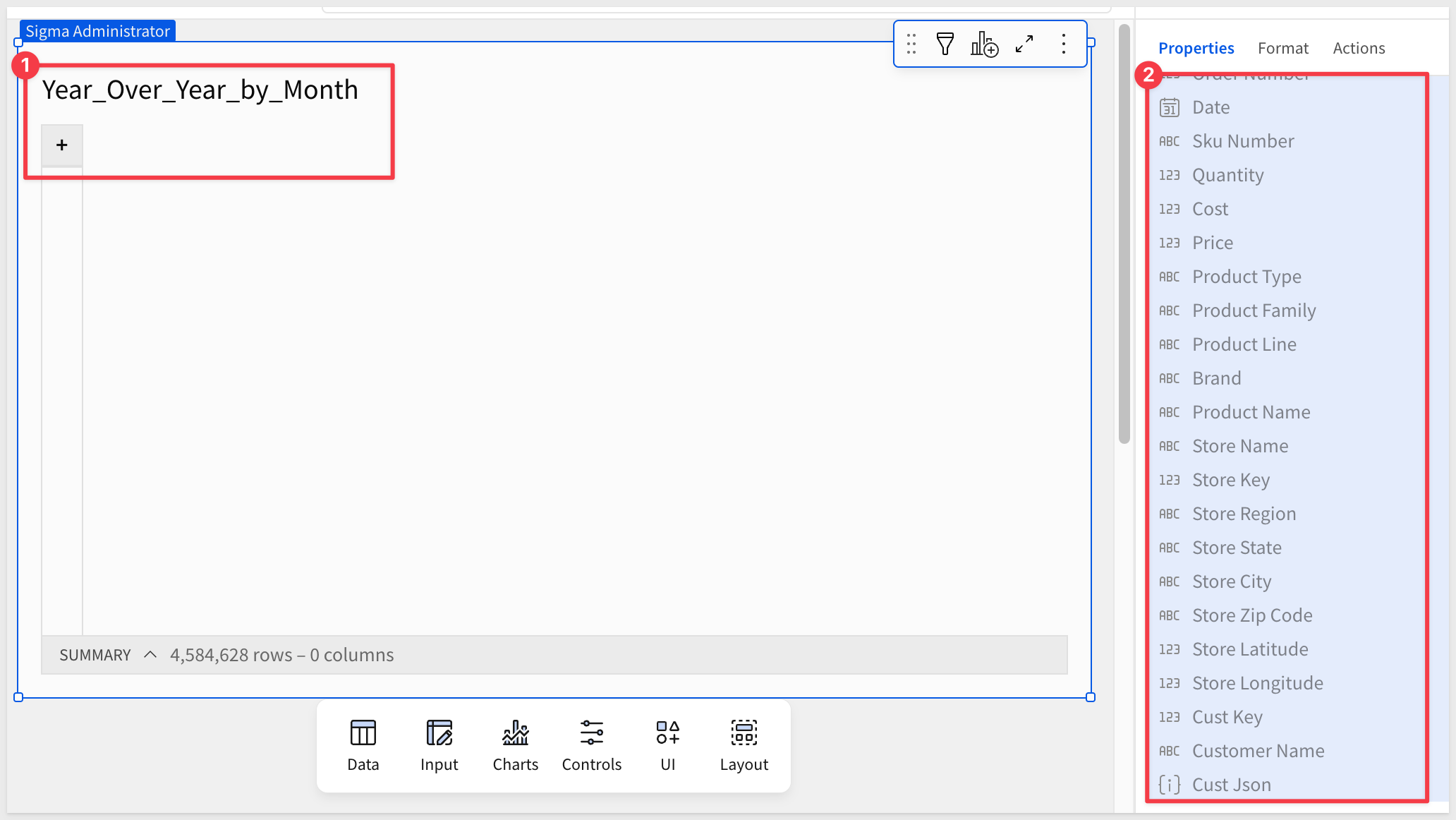1456x820 pixels.
Task: Click the filter funnel icon
Action: (x=945, y=44)
